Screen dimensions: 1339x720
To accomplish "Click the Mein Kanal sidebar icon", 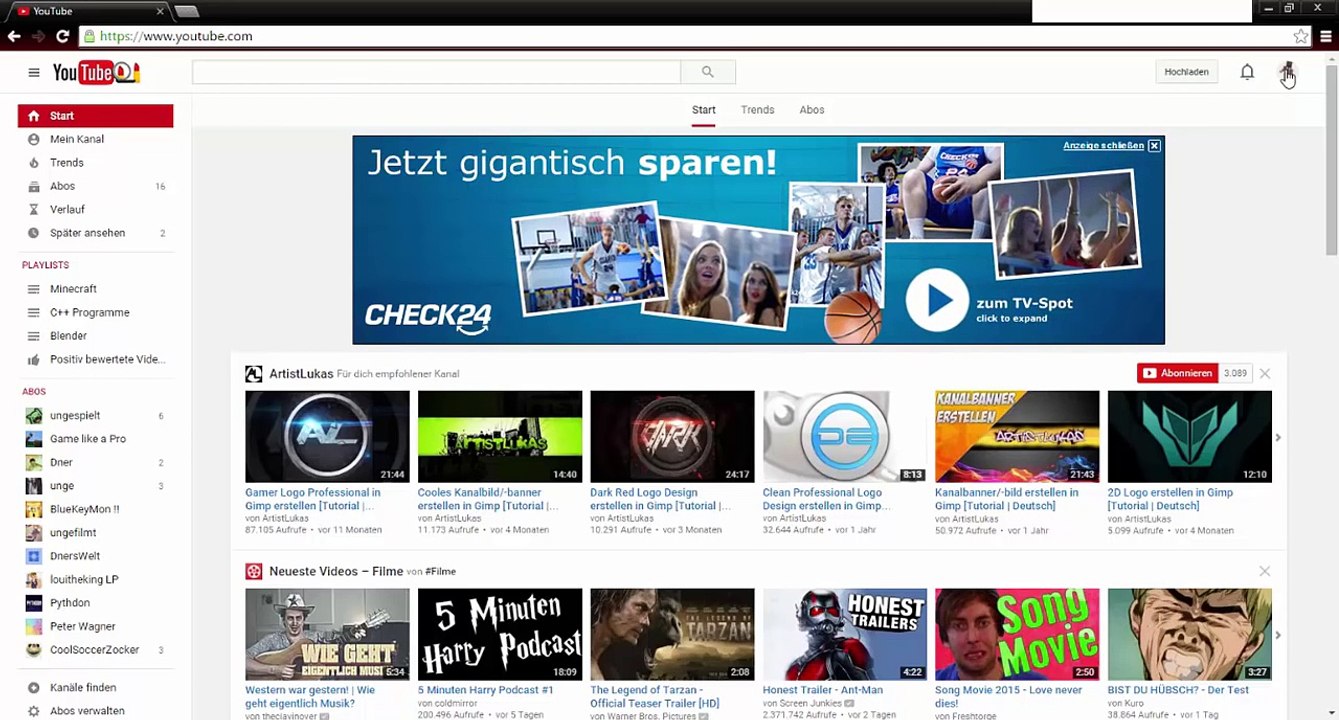I will (34, 139).
